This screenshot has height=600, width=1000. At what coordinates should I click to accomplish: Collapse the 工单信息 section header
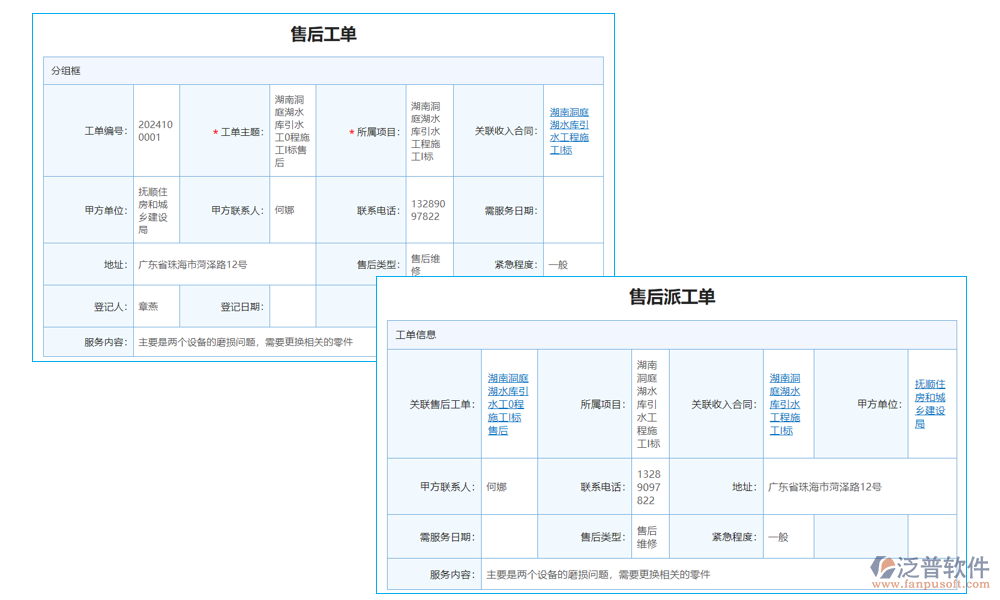coord(416,334)
